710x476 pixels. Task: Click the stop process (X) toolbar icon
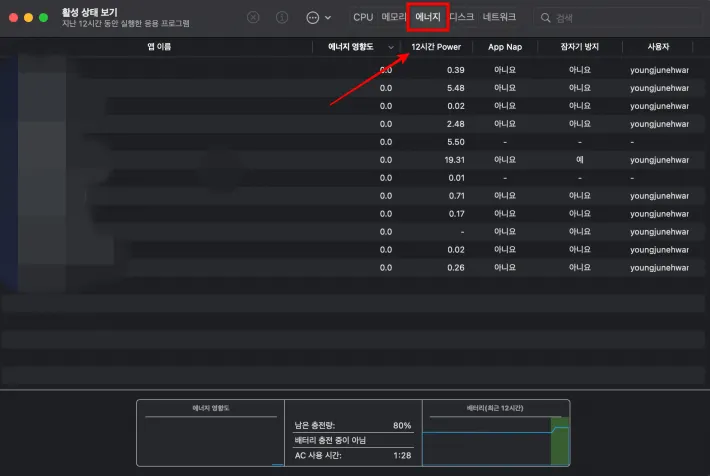coord(253,18)
